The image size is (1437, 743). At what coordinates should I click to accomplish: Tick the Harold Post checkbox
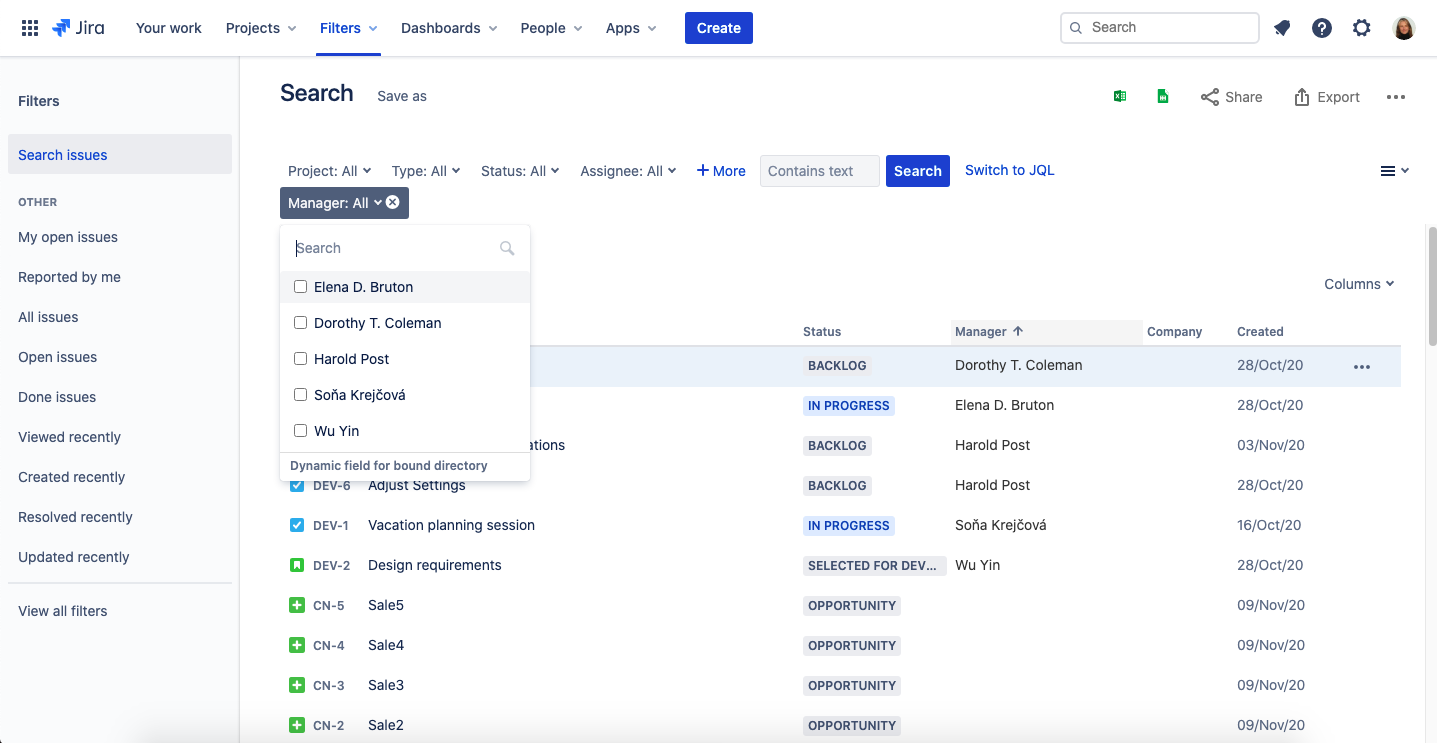pos(300,359)
